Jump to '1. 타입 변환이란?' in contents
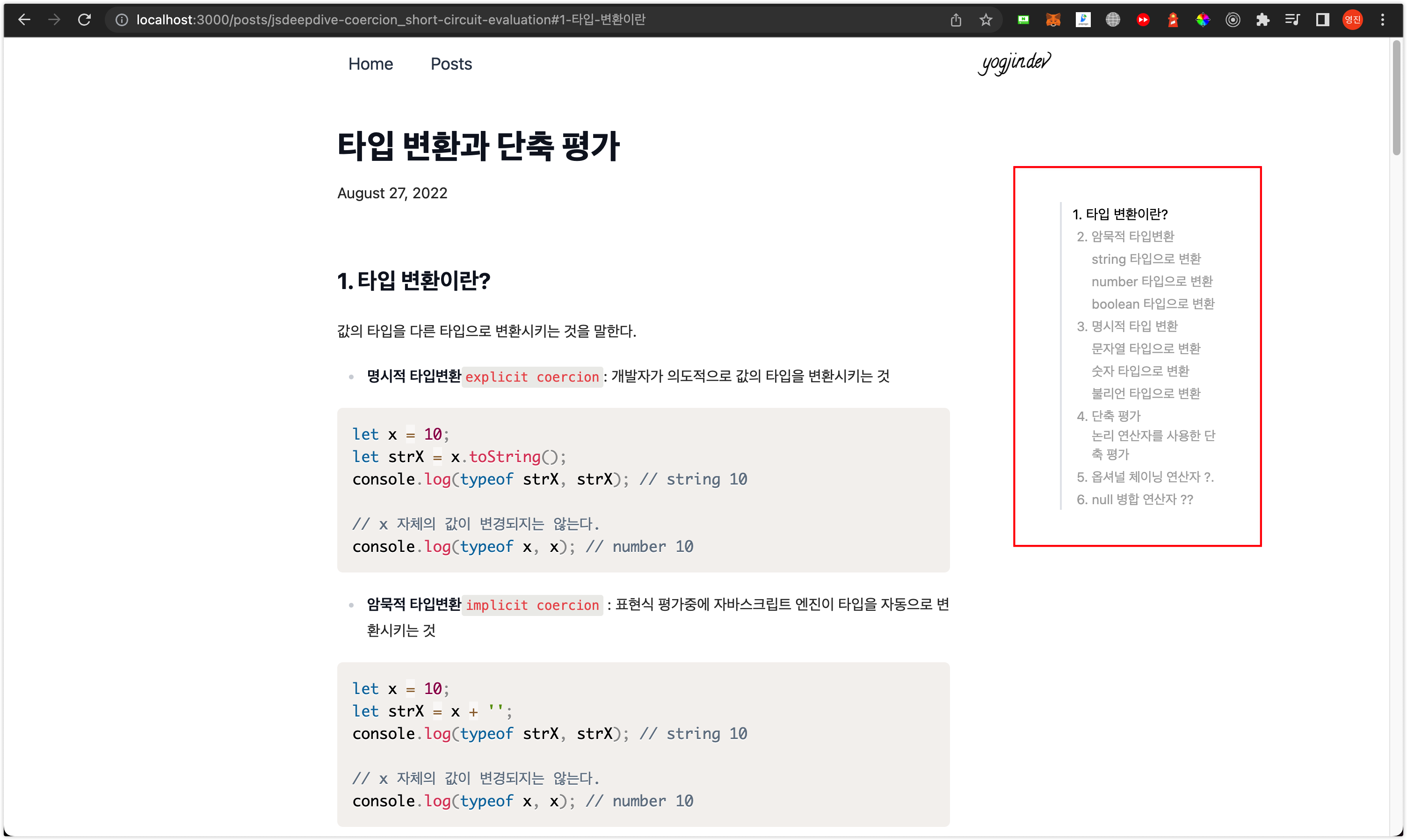The width and height of the screenshot is (1407, 840). click(1119, 214)
